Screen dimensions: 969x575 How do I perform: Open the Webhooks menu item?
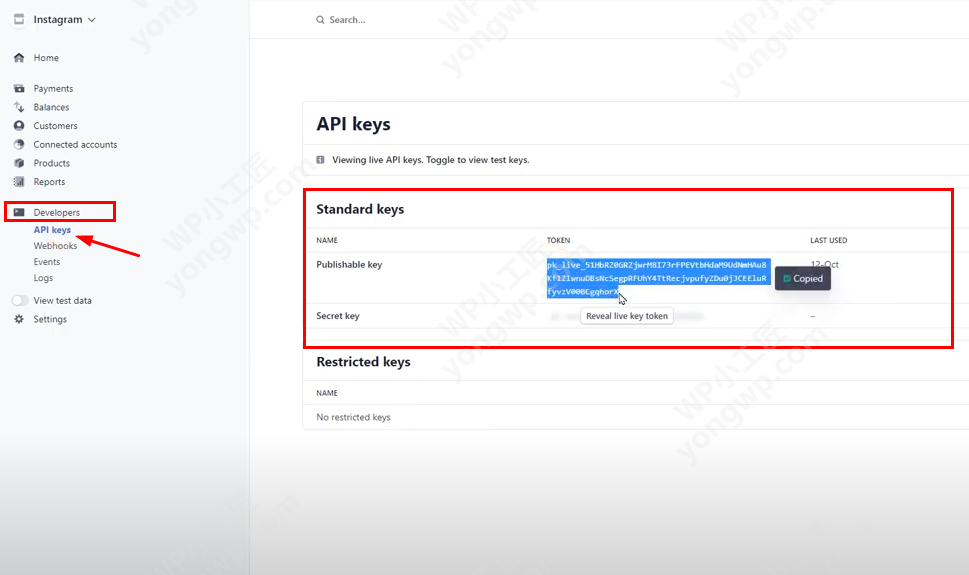(x=55, y=246)
